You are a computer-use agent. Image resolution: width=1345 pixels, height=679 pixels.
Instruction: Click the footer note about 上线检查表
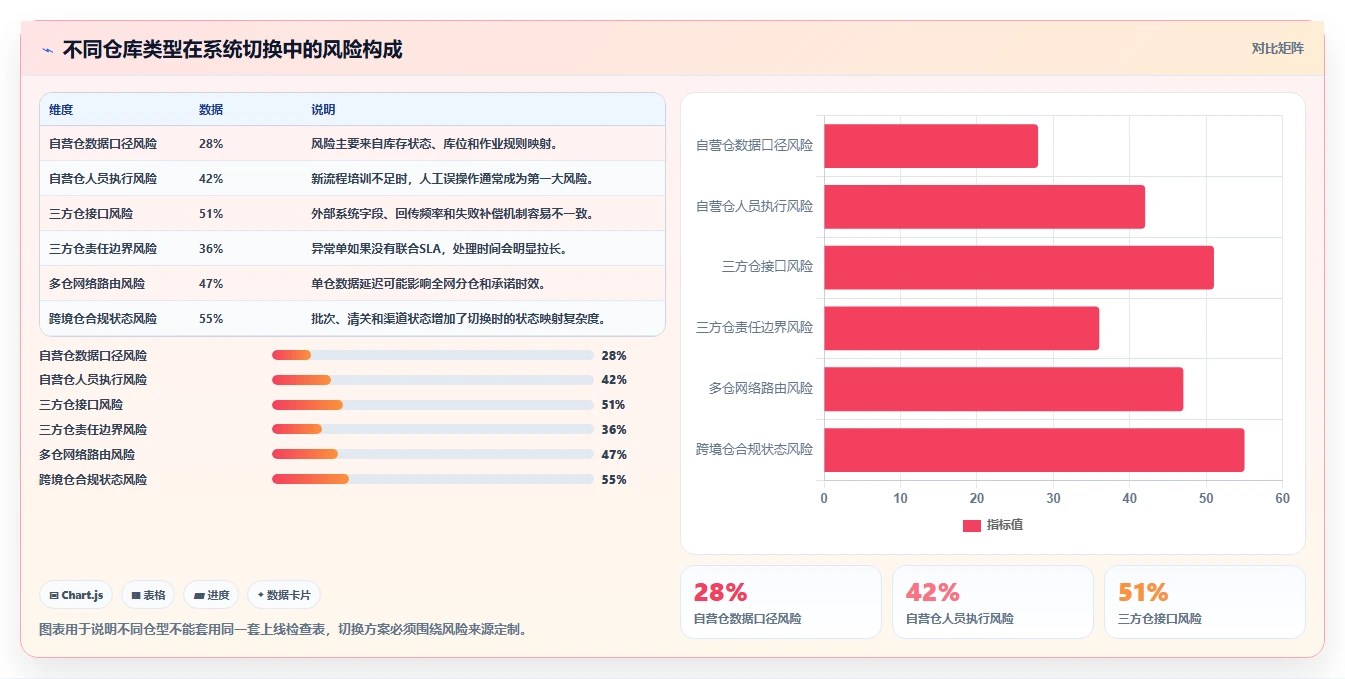click(282, 629)
